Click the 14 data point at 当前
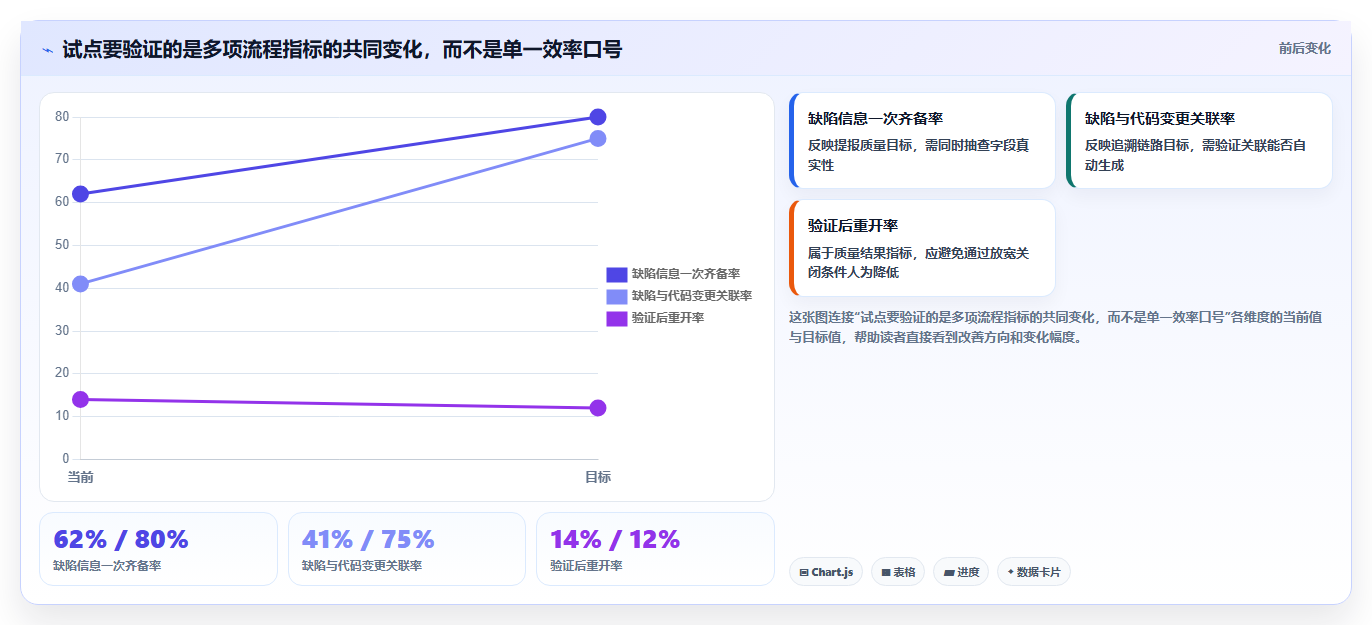Image resolution: width=1372 pixels, height=625 pixels. click(80, 399)
